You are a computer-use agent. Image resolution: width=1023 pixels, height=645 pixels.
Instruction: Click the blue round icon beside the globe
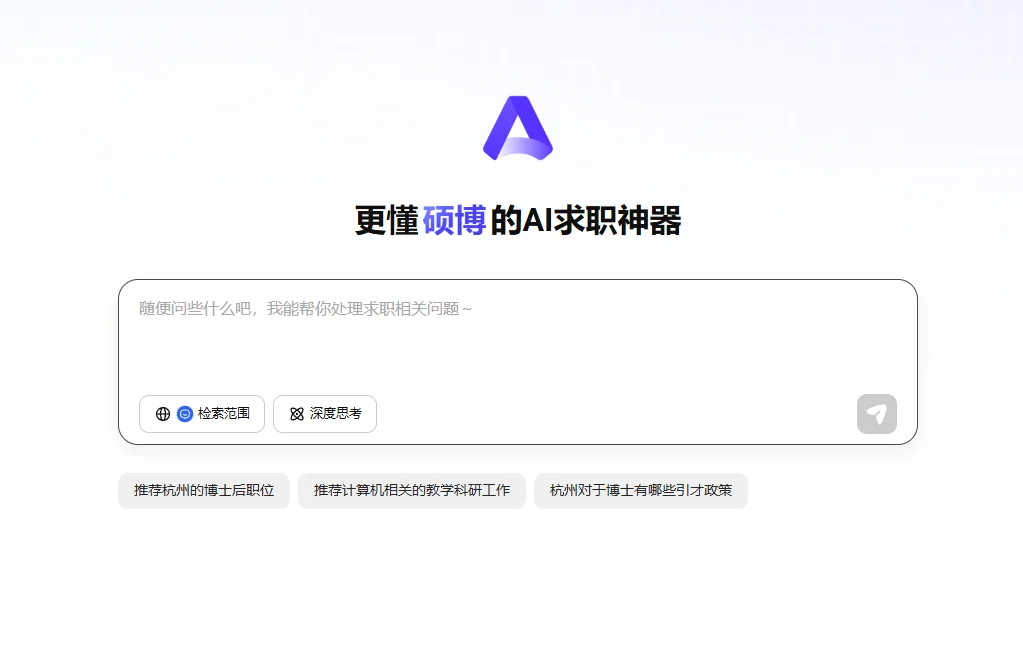click(x=185, y=414)
